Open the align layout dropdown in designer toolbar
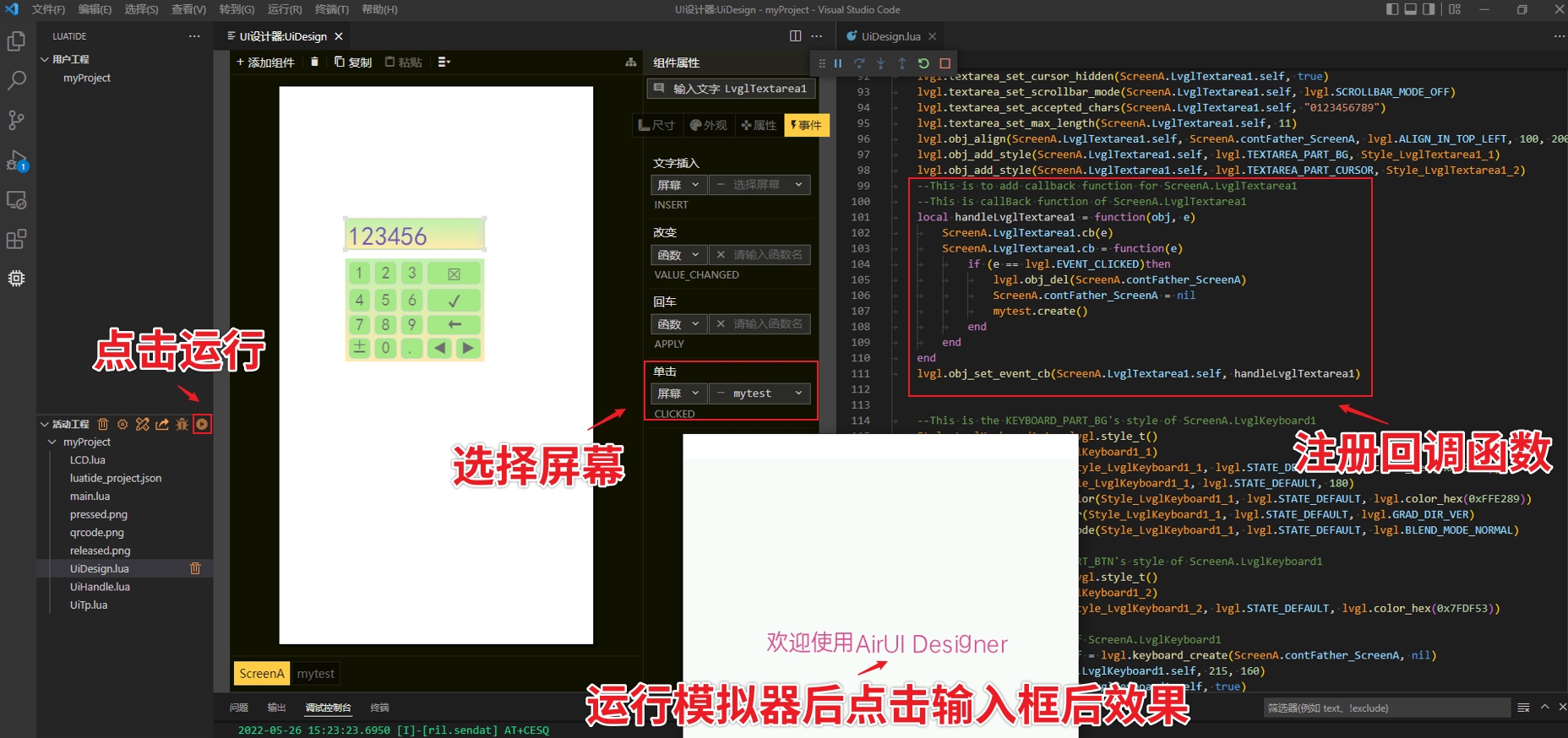Screen dimensions: 1568x738 point(444,62)
